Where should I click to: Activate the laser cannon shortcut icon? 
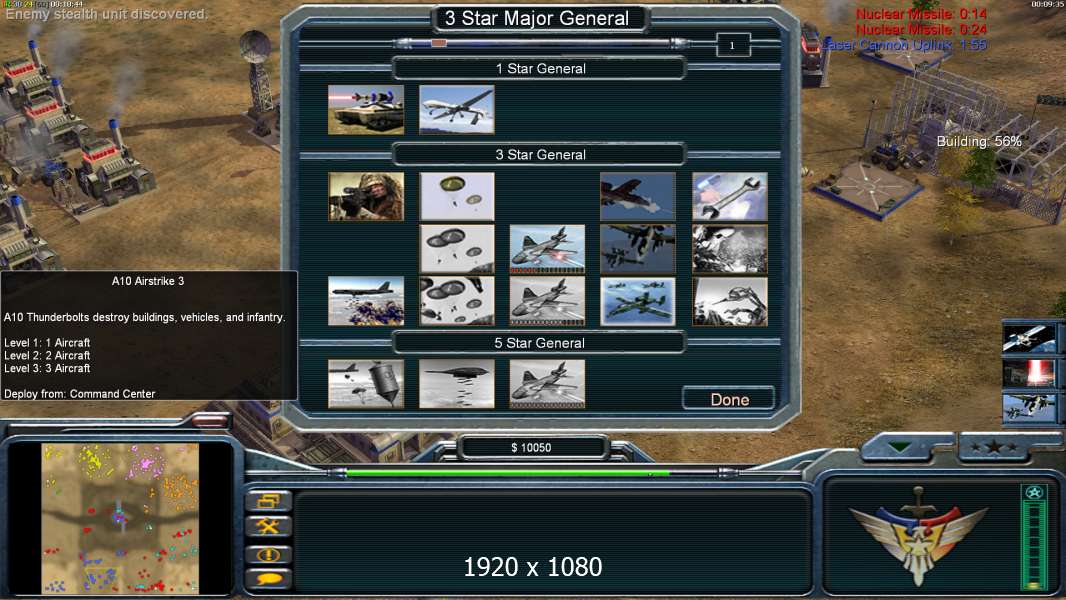pos(1029,373)
